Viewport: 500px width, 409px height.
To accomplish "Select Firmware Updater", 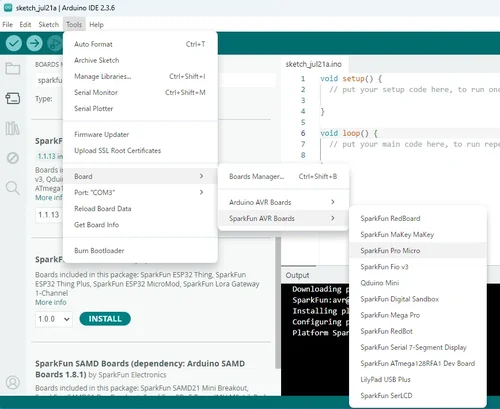I will coord(140,134).
